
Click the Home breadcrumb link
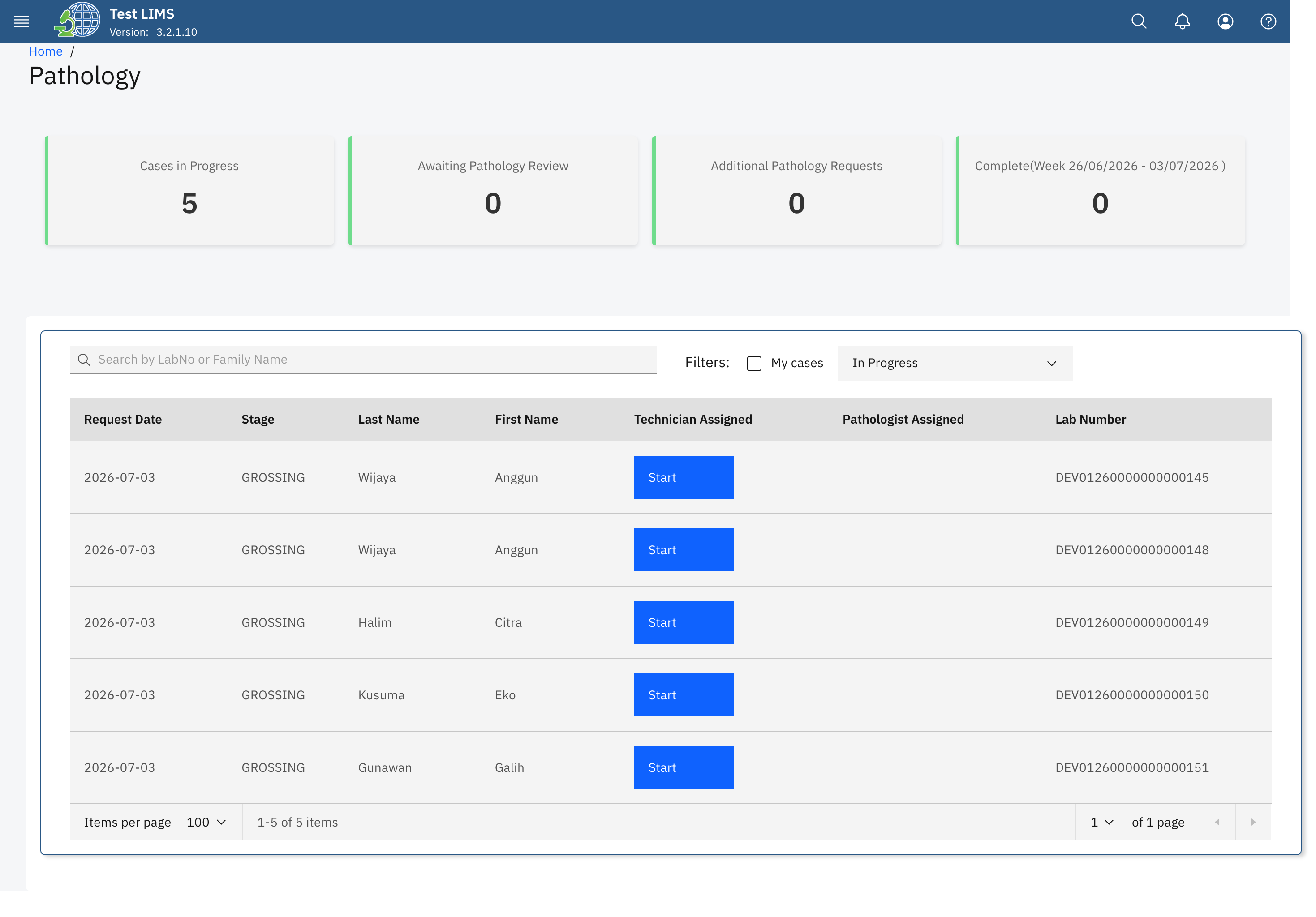45,51
